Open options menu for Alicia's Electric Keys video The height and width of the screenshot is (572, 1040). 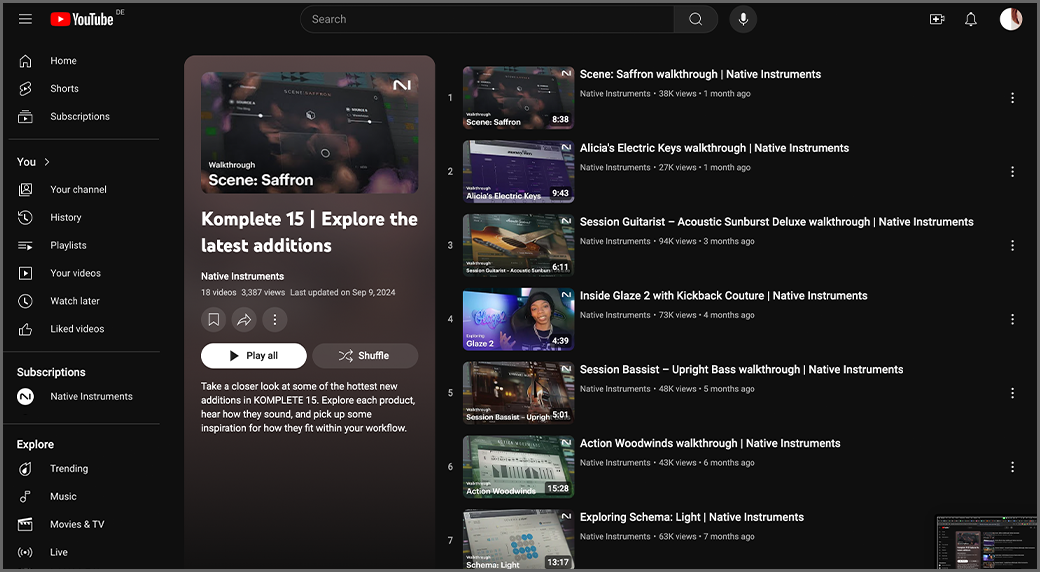(x=1012, y=172)
